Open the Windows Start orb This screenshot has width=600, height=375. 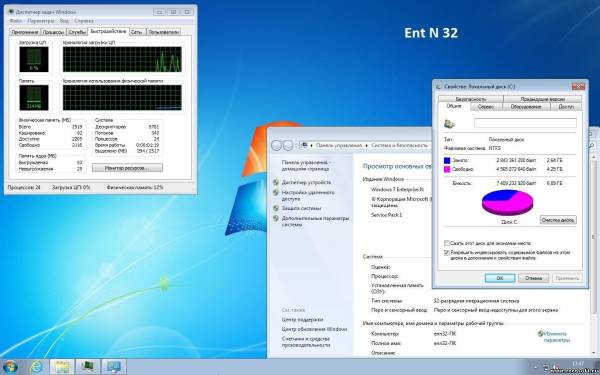click(10, 367)
